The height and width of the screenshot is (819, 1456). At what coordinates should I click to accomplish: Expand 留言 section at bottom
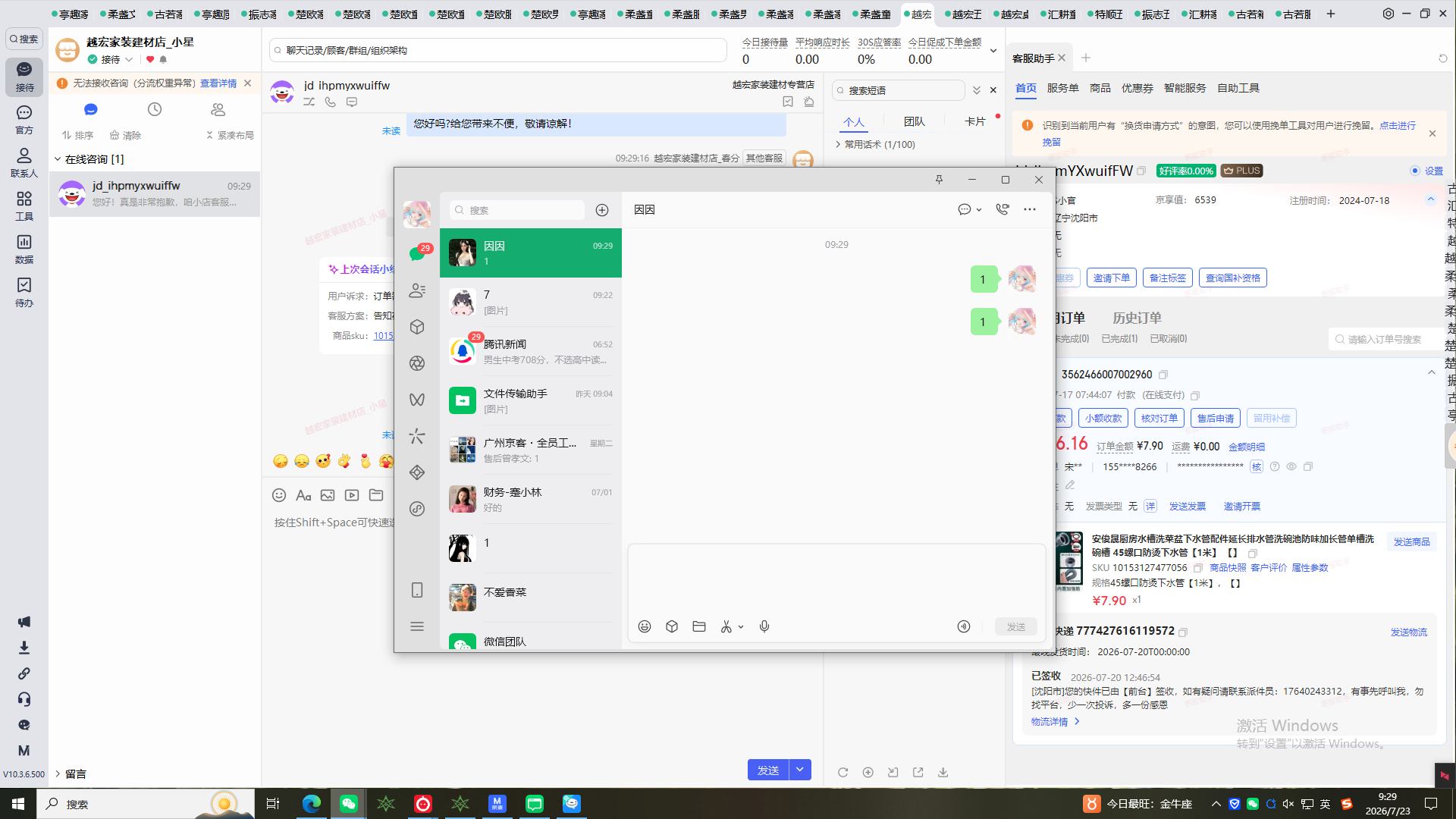(58, 773)
